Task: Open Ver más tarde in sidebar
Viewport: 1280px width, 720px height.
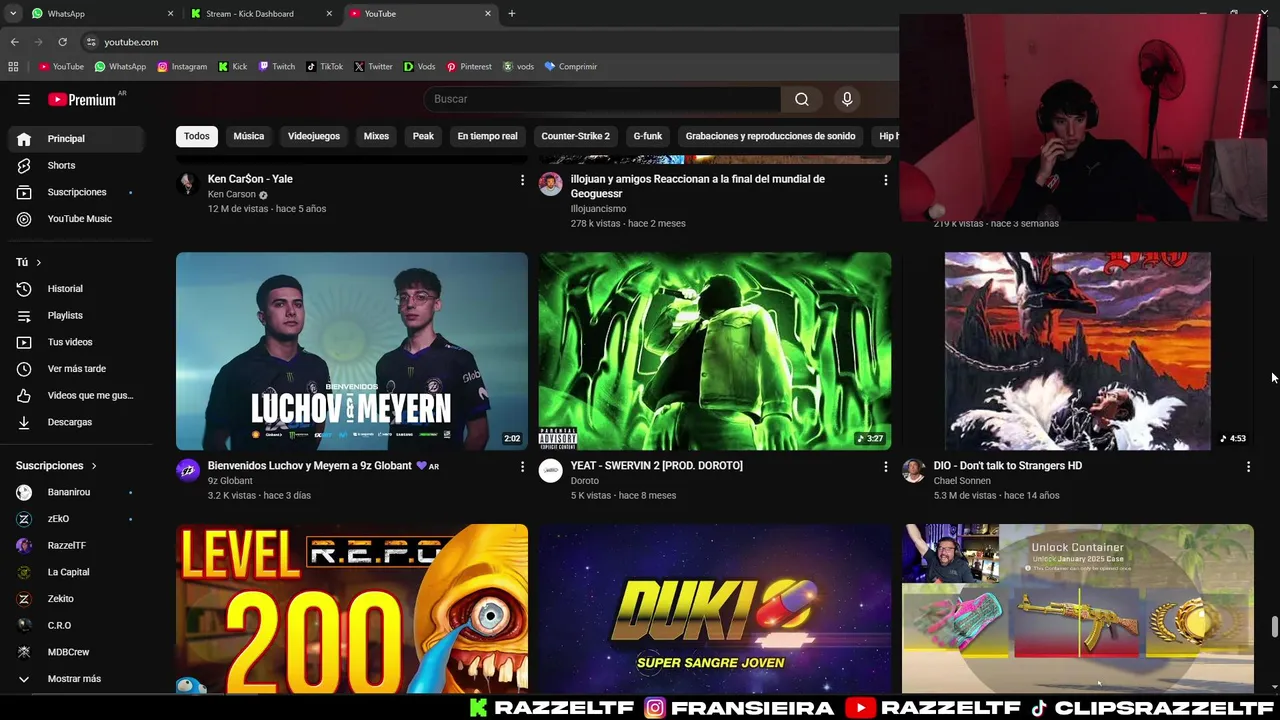Action: [76, 369]
